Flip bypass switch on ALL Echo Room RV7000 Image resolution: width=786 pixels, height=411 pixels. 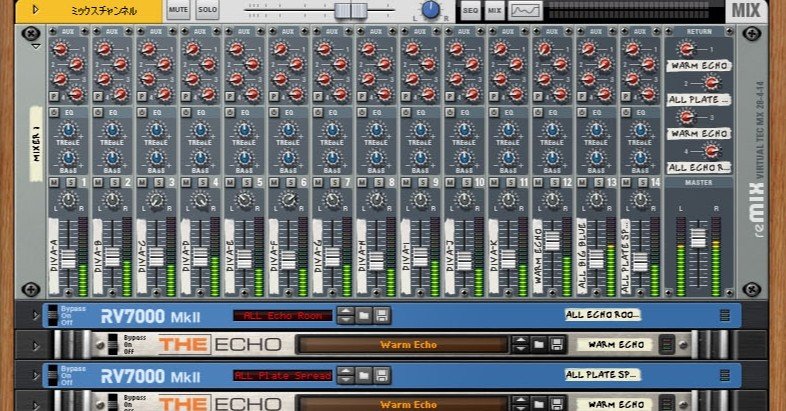[x=53, y=315]
